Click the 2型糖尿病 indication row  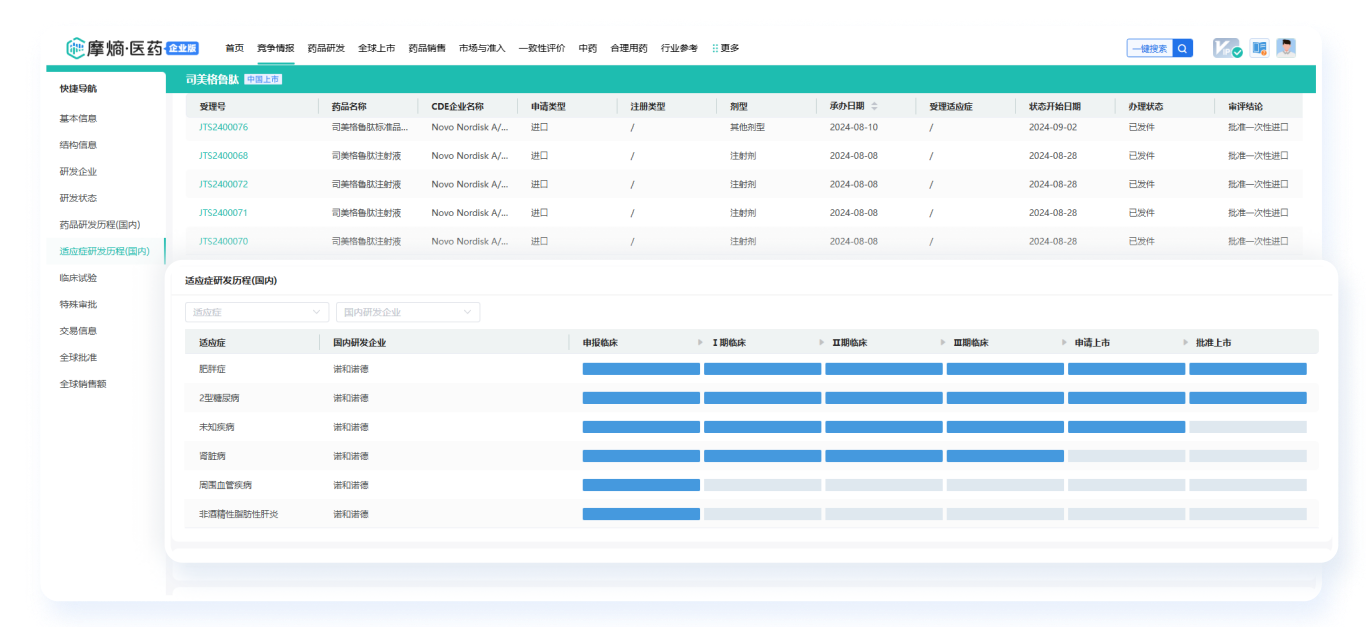[x=751, y=398]
